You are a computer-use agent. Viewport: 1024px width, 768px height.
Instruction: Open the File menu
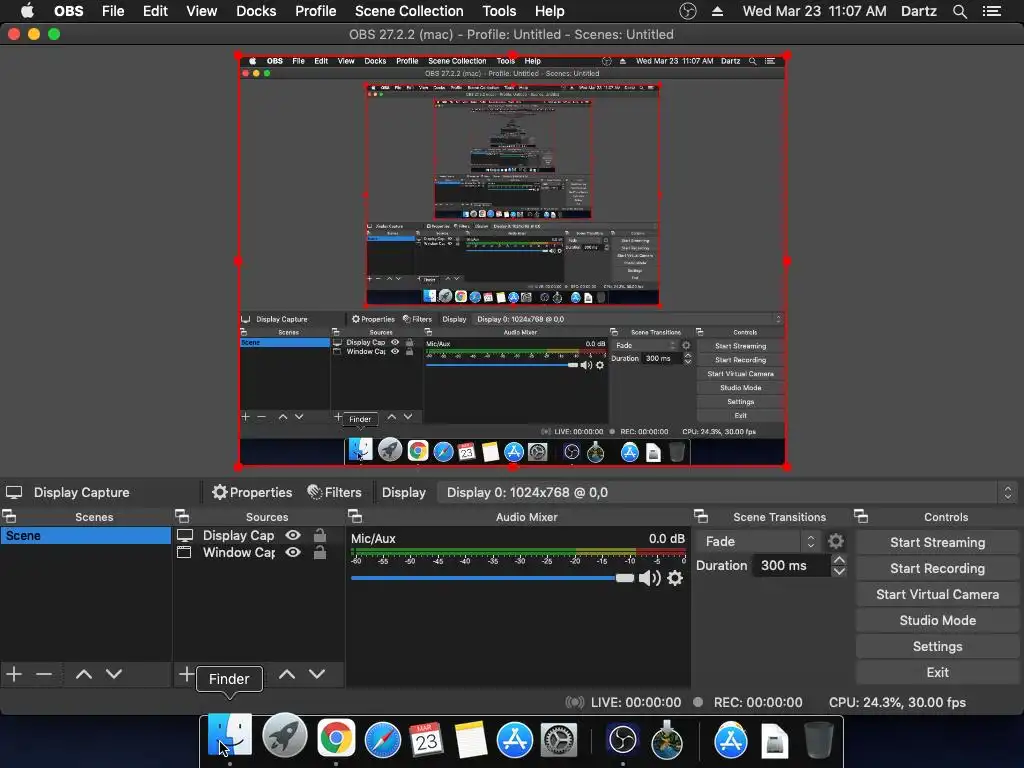coord(113,11)
